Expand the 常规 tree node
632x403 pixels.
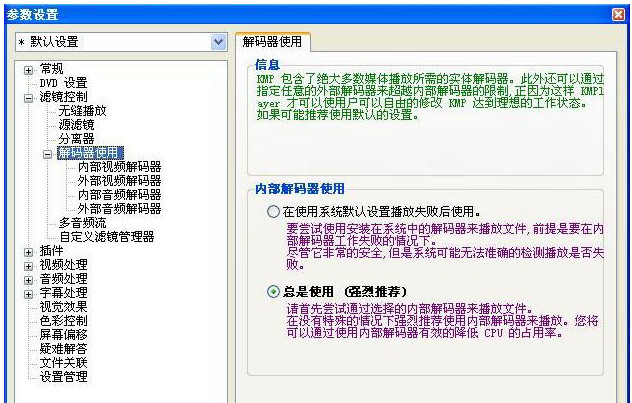point(29,69)
